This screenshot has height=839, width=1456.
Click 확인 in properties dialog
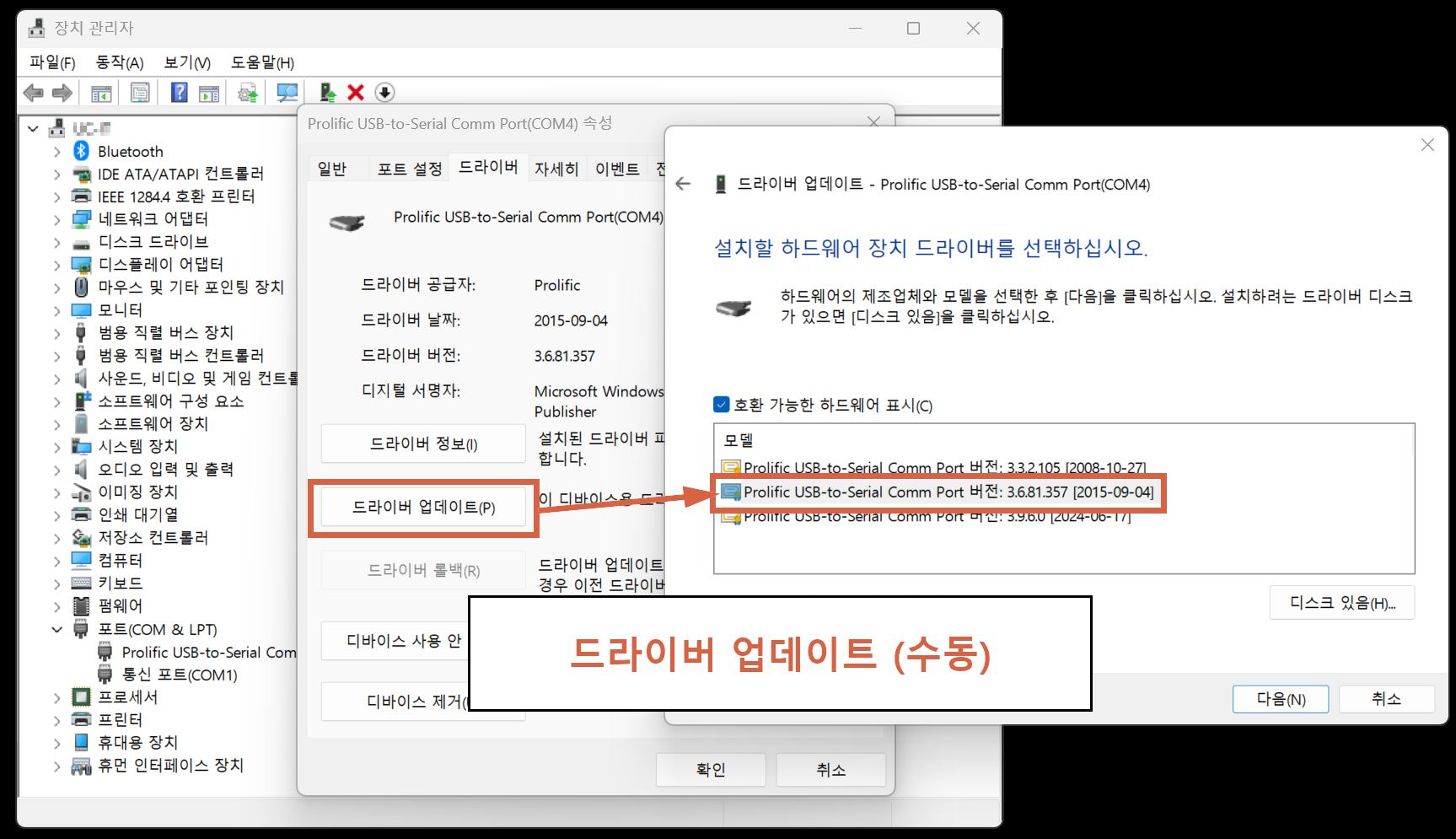point(711,769)
